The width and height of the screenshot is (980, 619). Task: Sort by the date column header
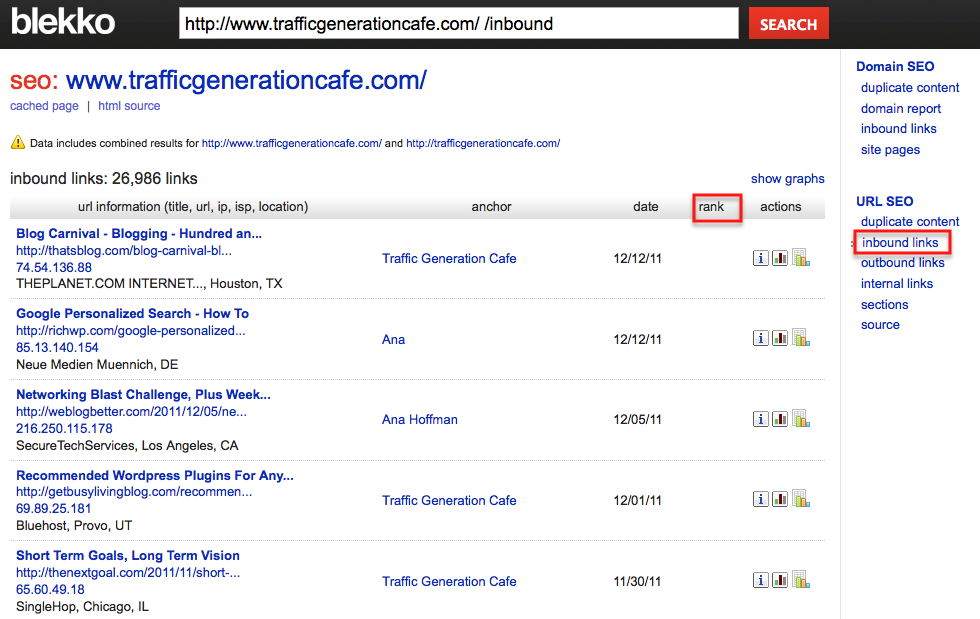coord(646,207)
